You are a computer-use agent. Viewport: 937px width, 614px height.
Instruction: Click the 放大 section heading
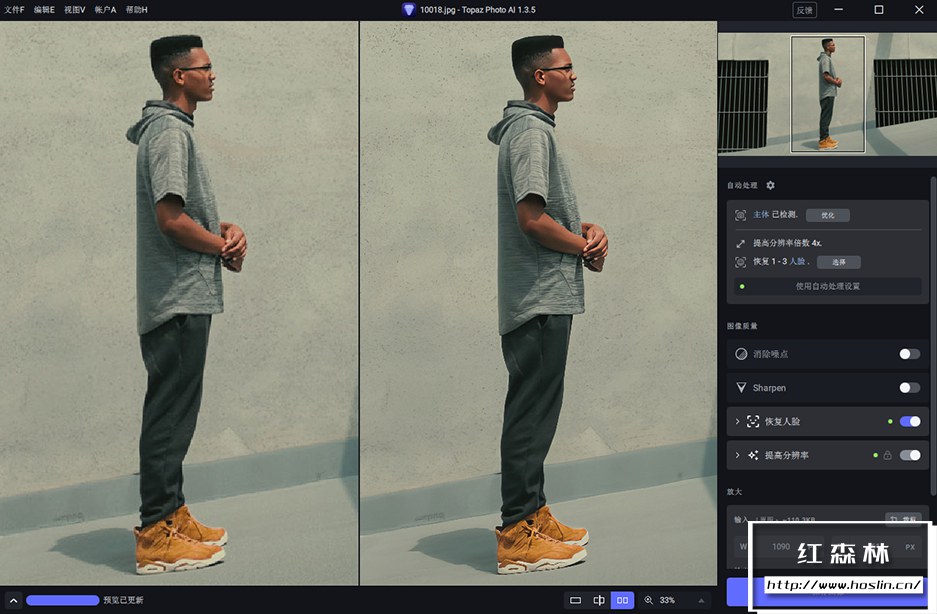[x=734, y=492]
